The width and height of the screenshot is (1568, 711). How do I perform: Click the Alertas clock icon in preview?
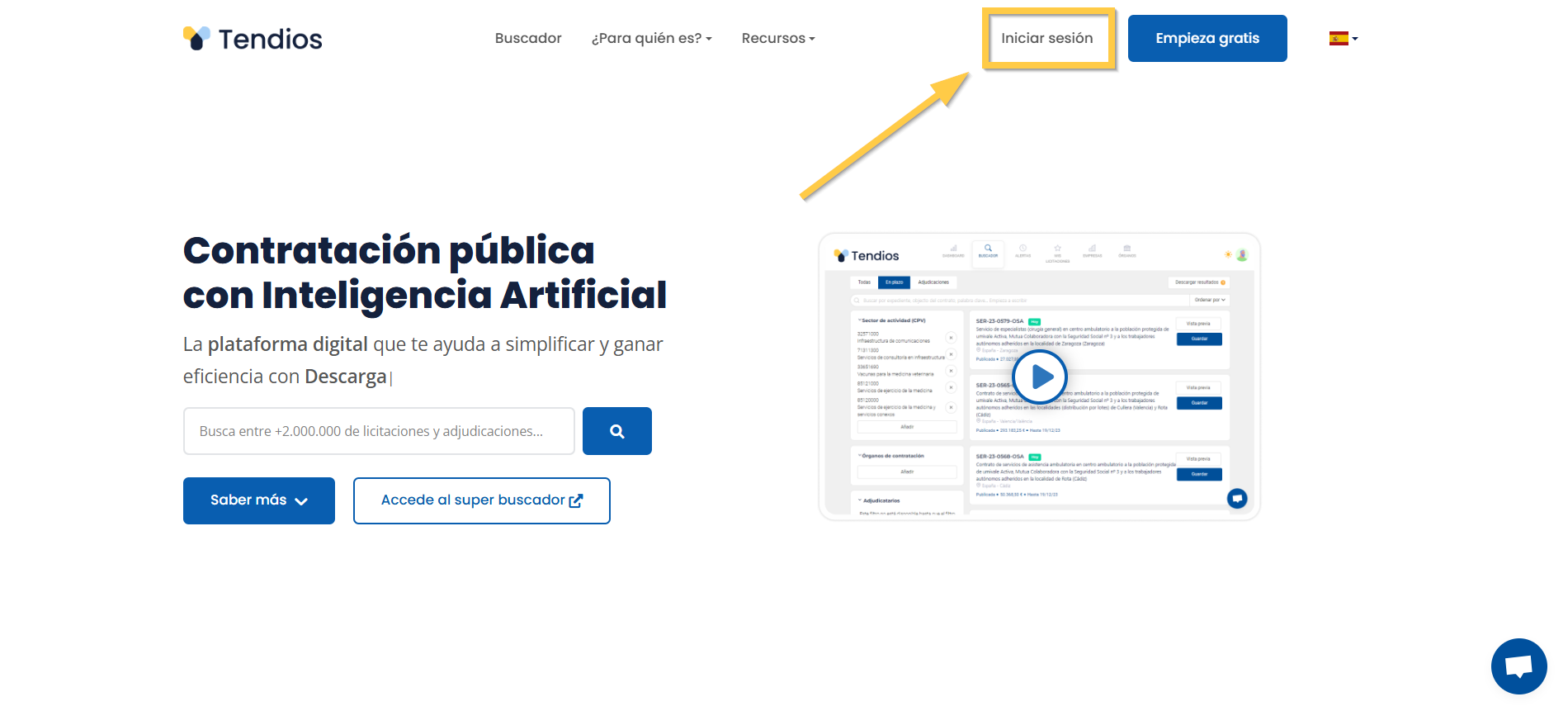tap(1023, 249)
